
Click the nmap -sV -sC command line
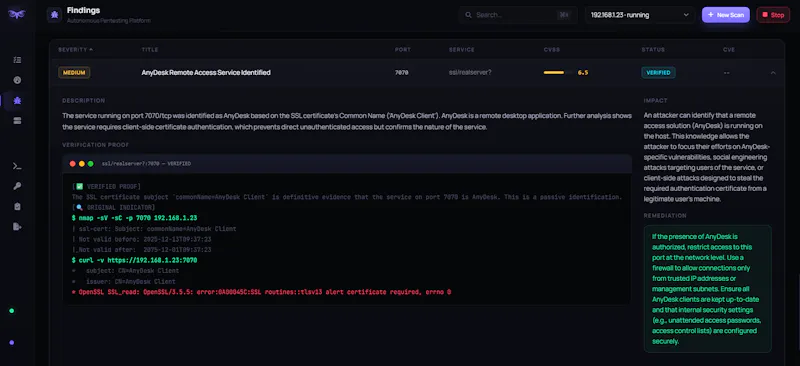pyautogui.click(x=134, y=218)
